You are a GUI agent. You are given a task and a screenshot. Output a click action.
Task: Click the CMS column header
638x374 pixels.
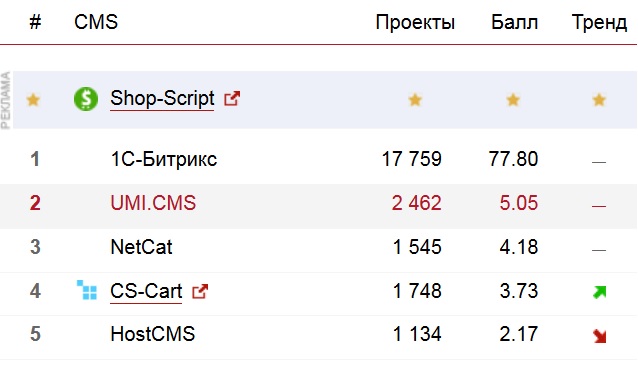96,22
